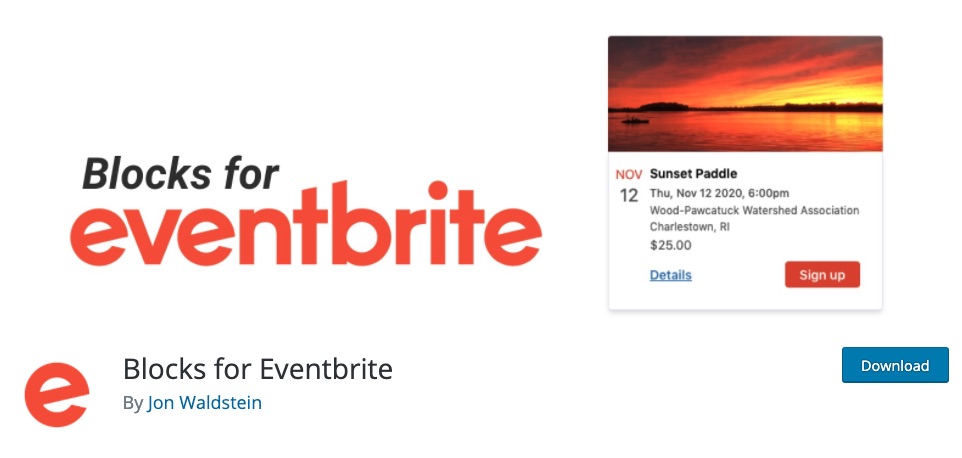The width and height of the screenshot is (962, 458).
Task: Click the Wood-Pawcatuck Watershed Association venue text
Action: click(x=754, y=210)
